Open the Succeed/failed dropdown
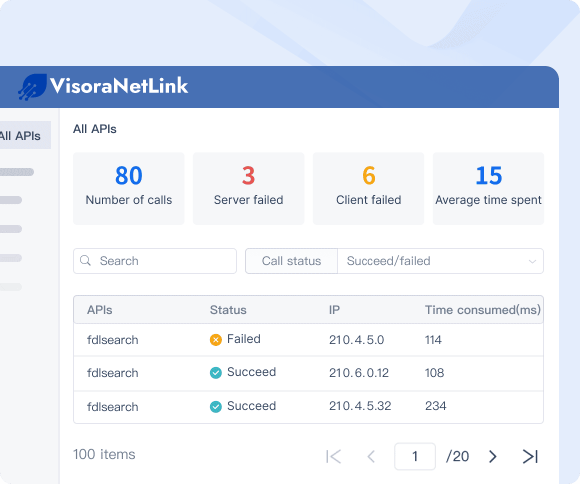The height and width of the screenshot is (484, 580). click(440, 261)
